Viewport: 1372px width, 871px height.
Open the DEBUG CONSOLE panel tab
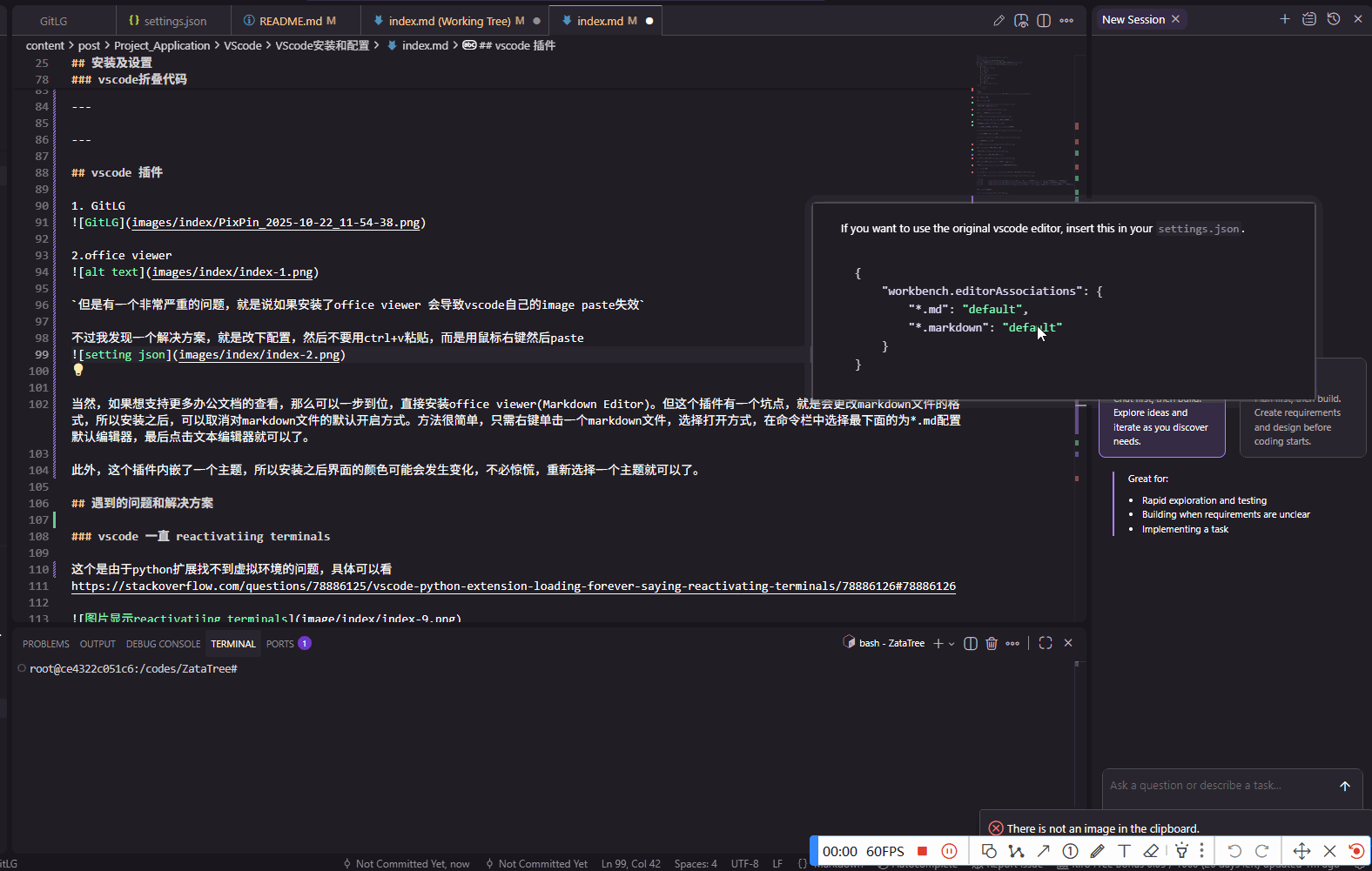click(163, 644)
